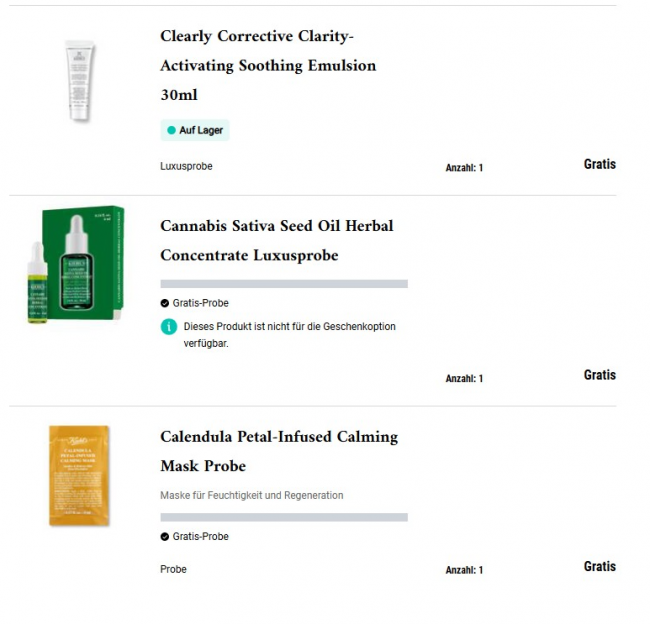Click the Gratis price of Clearly Corrective emulsion
The height and width of the screenshot is (624, 650).
(599, 164)
